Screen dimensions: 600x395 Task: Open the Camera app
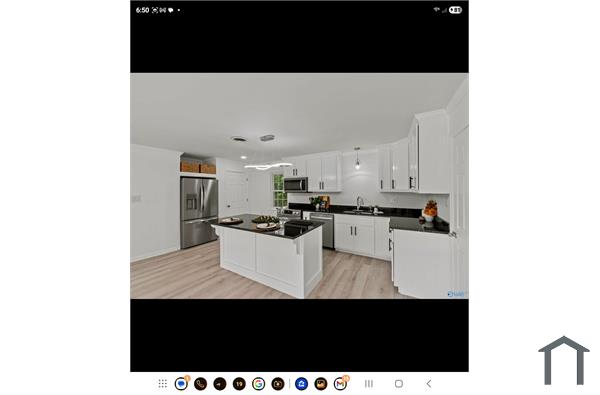(278, 384)
